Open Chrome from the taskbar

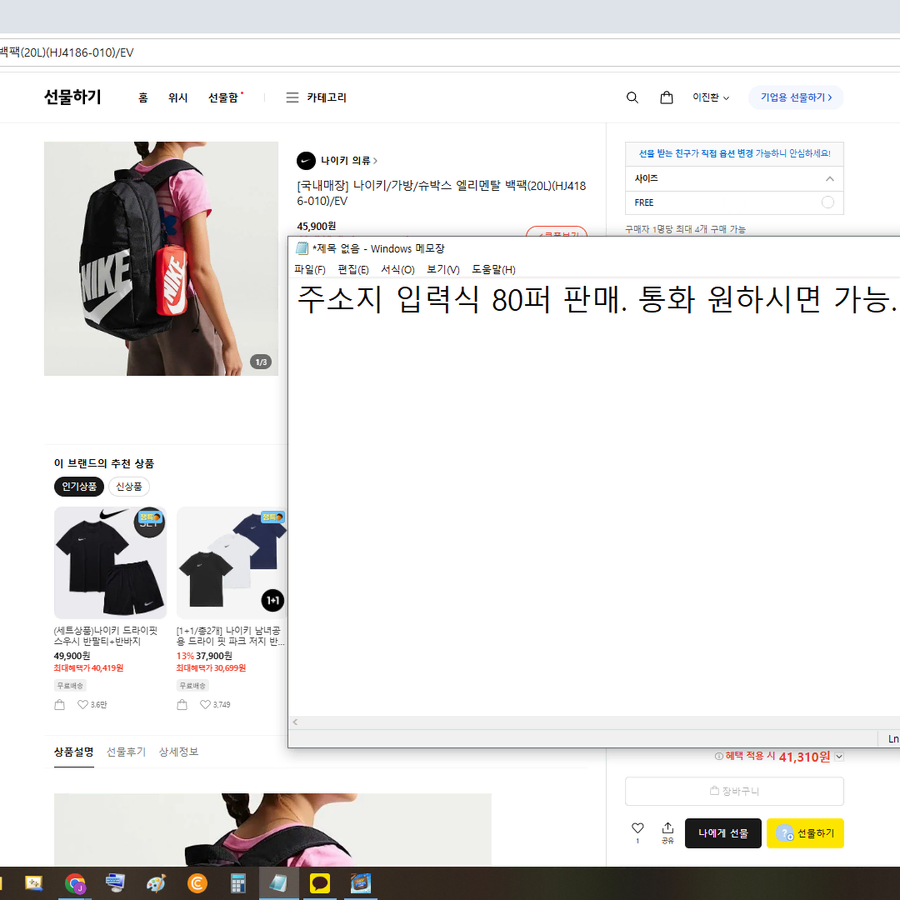click(x=75, y=883)
